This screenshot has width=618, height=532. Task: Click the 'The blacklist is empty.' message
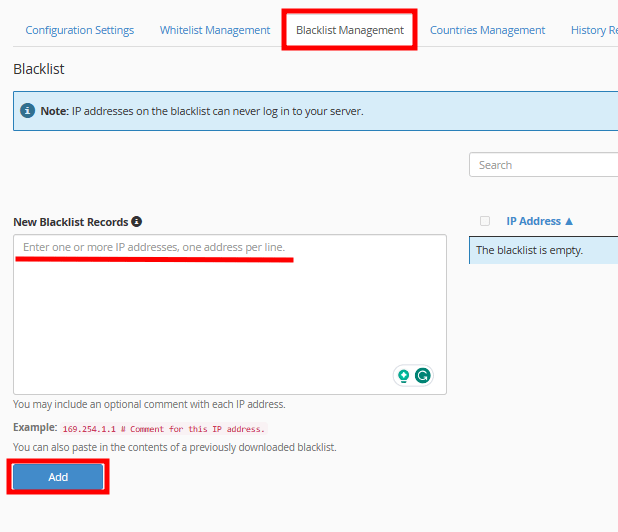point(529,250)
